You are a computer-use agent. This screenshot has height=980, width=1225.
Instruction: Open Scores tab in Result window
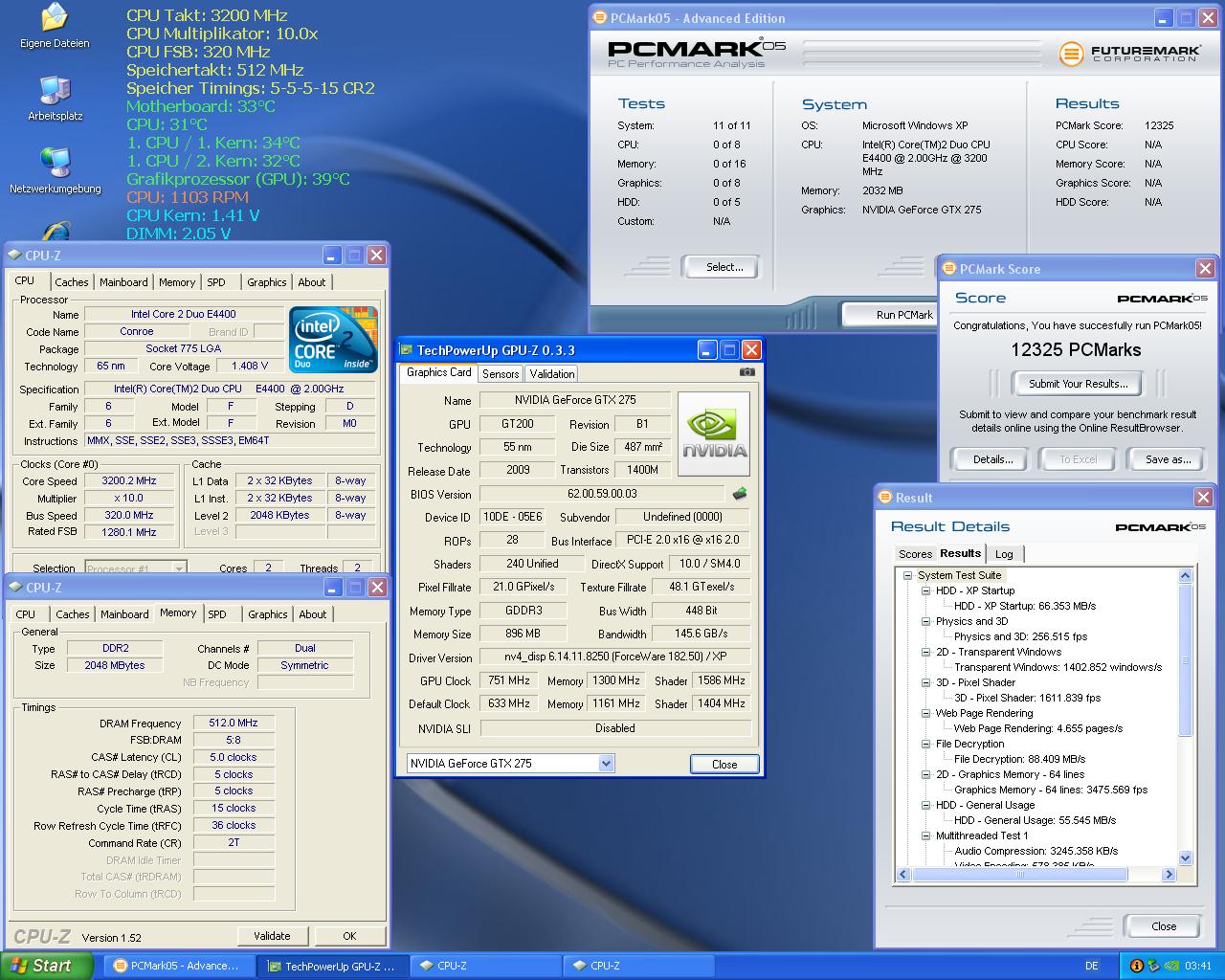(915, 554)
